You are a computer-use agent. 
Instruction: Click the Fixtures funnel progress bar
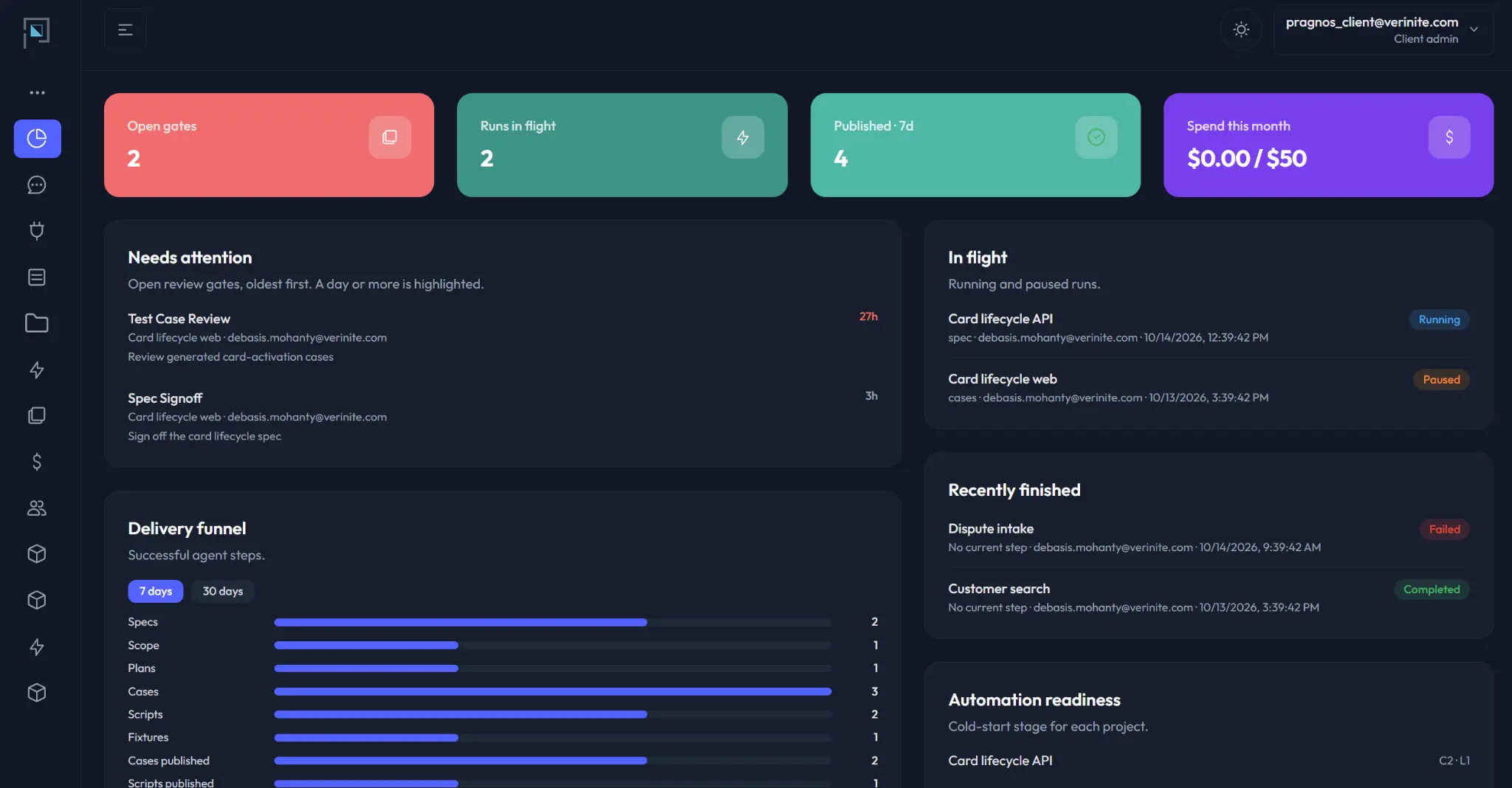(x=553, y=737)
